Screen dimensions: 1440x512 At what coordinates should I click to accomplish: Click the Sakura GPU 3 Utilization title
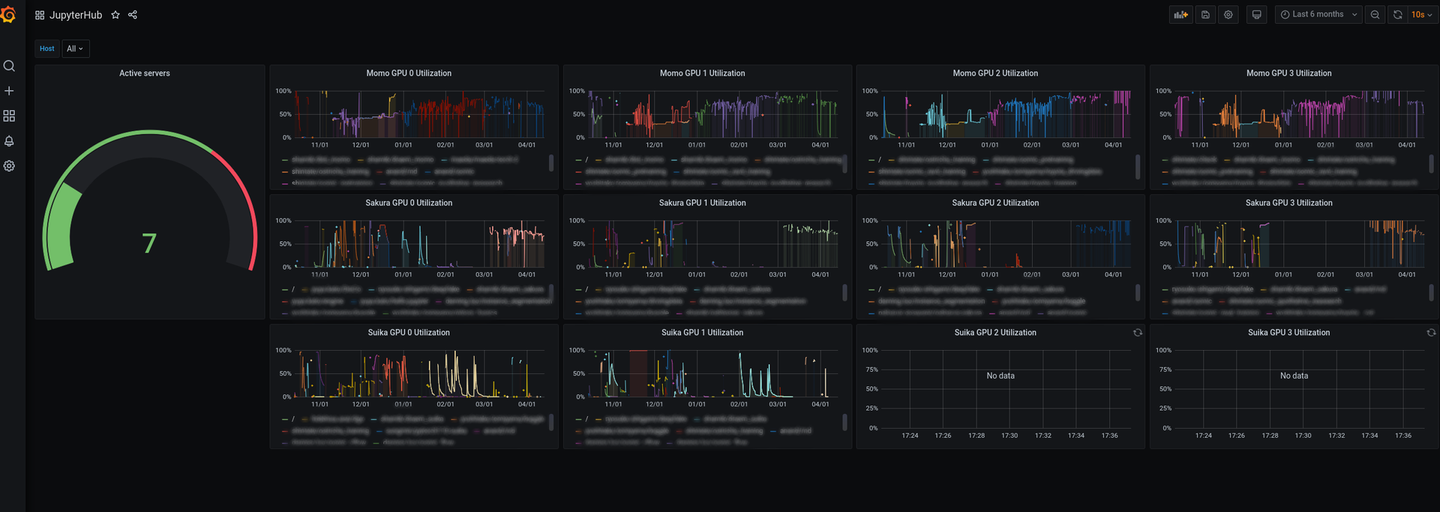[x=1288, y=203]
